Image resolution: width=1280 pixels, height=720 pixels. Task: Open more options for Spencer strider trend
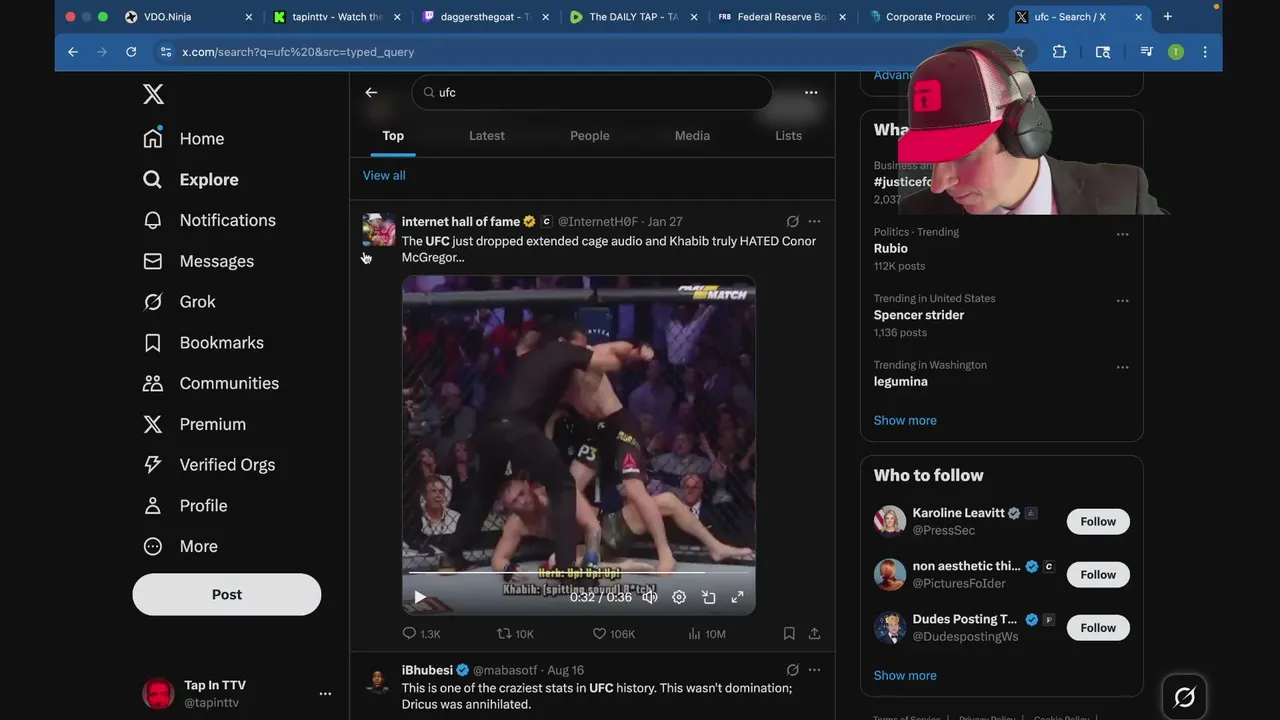pyautogui.click(x=1122, y=301)
